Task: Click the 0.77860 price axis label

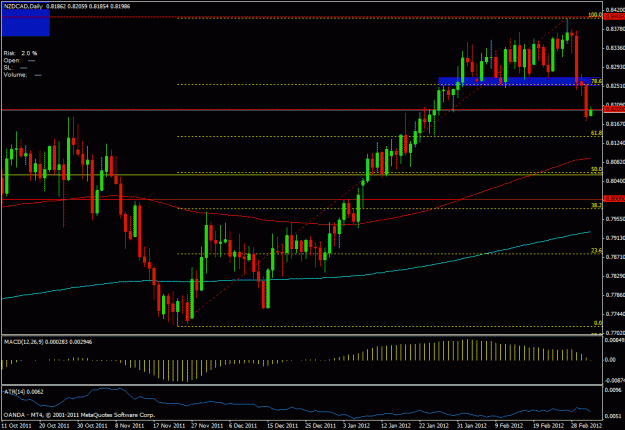Action: (x=615, y=295)
